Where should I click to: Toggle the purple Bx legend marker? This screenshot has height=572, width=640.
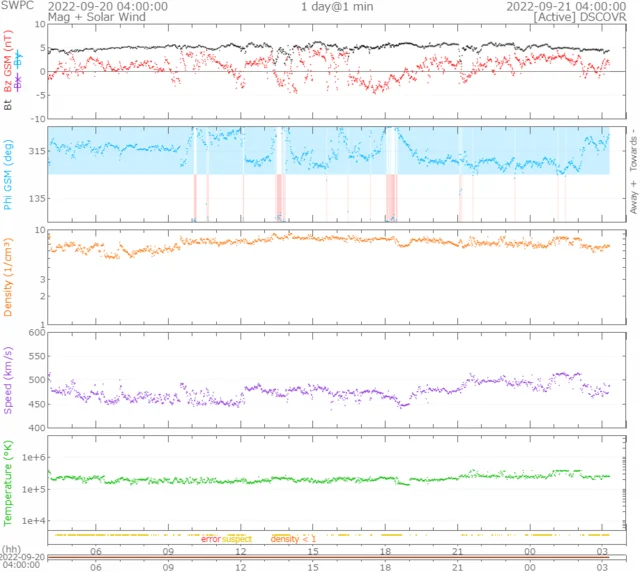point(18,81)
